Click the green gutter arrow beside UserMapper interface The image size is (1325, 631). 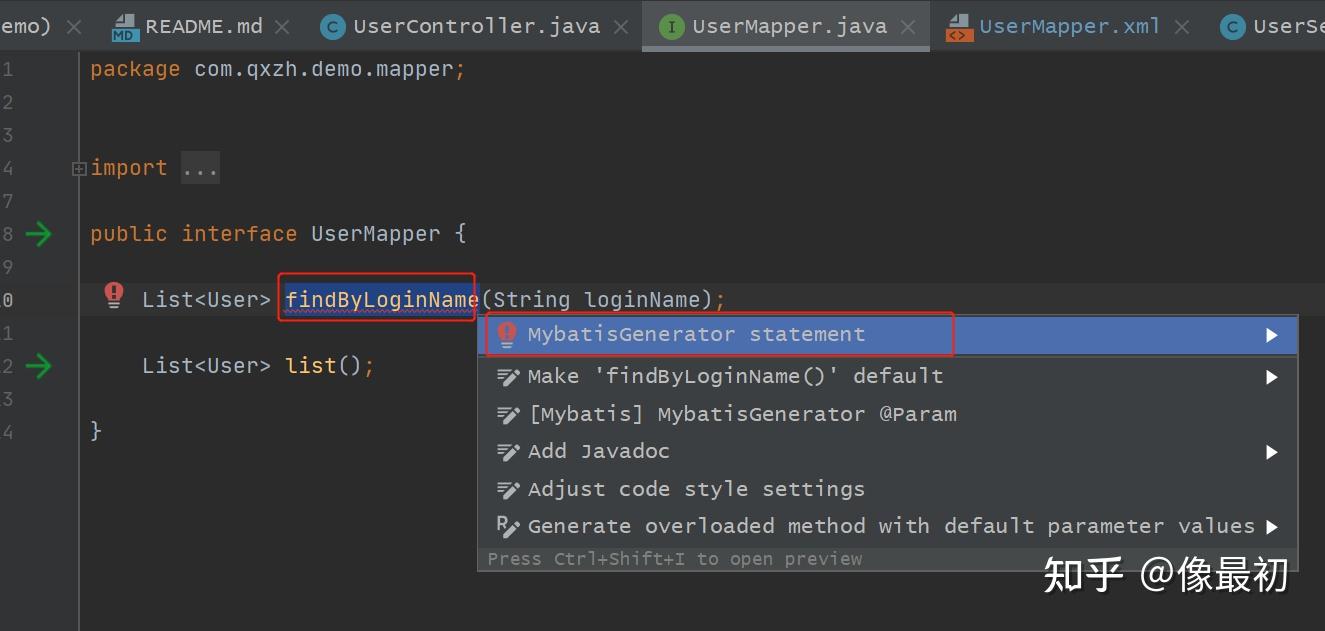pos(38,235)
